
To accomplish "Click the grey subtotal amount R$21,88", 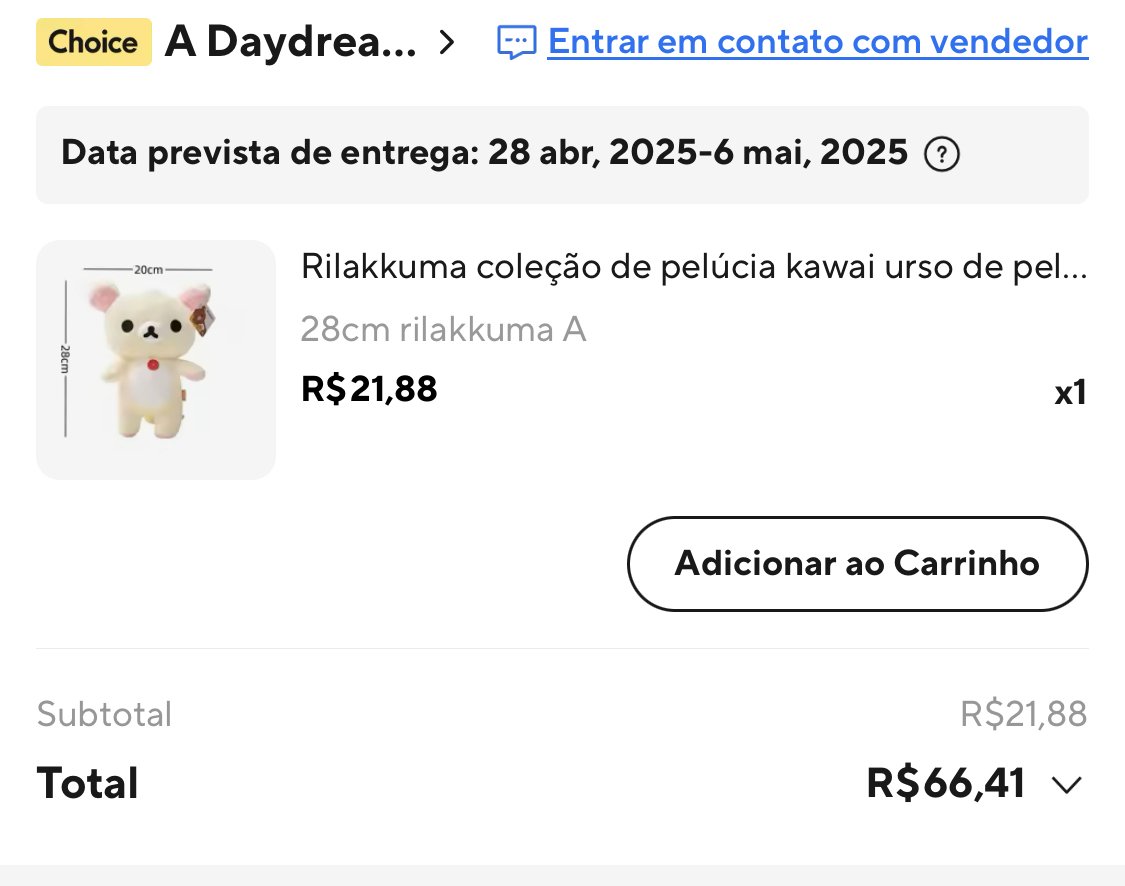I will point(1023,714).
